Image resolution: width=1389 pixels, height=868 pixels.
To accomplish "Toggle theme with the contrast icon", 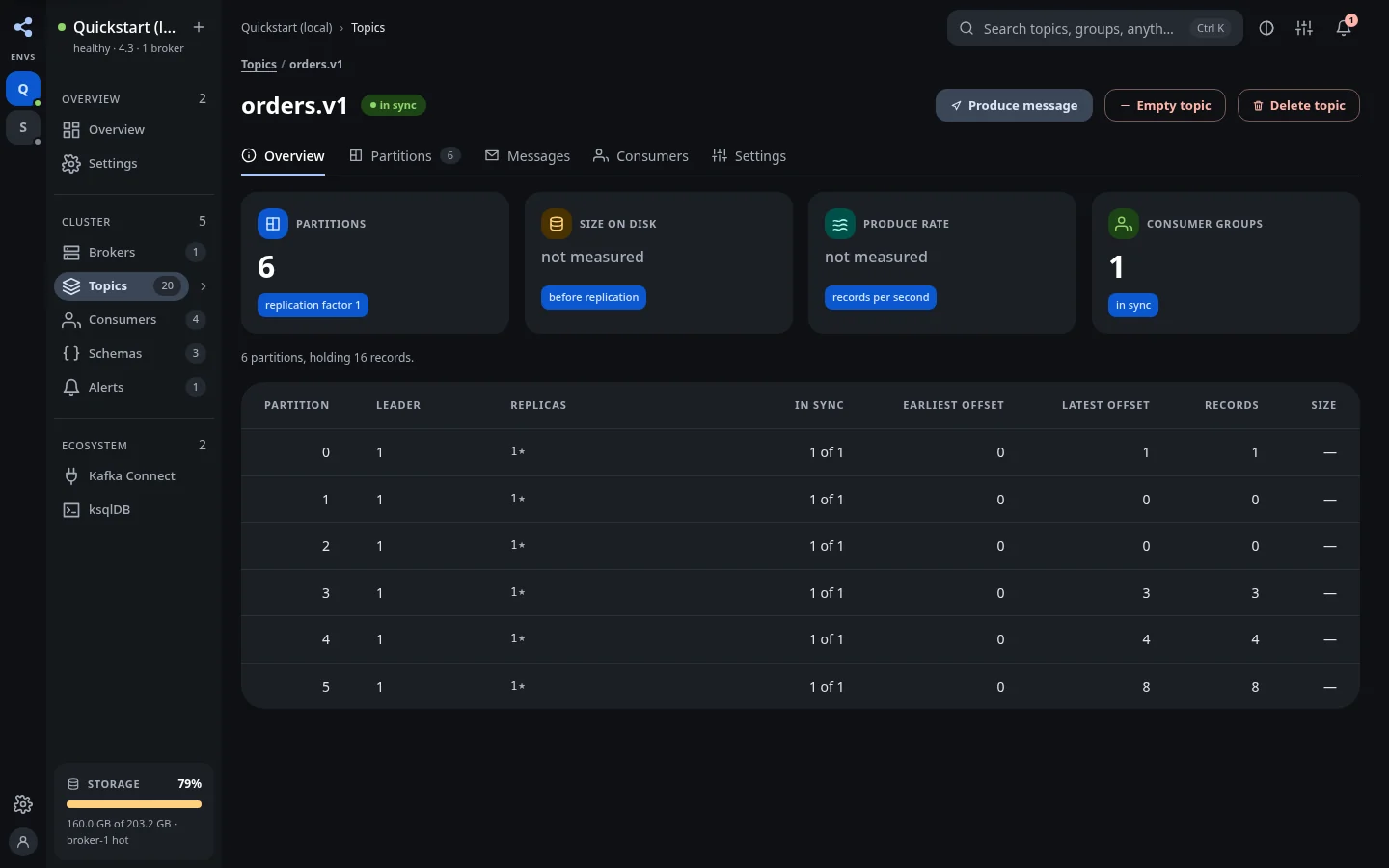I will (1266, 28).
